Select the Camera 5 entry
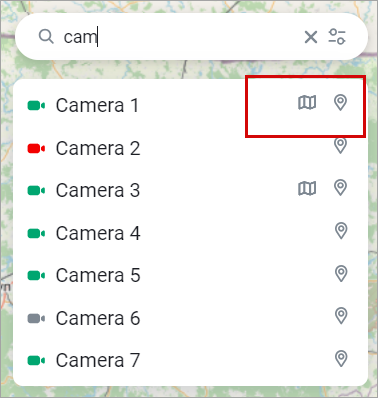 190,275
